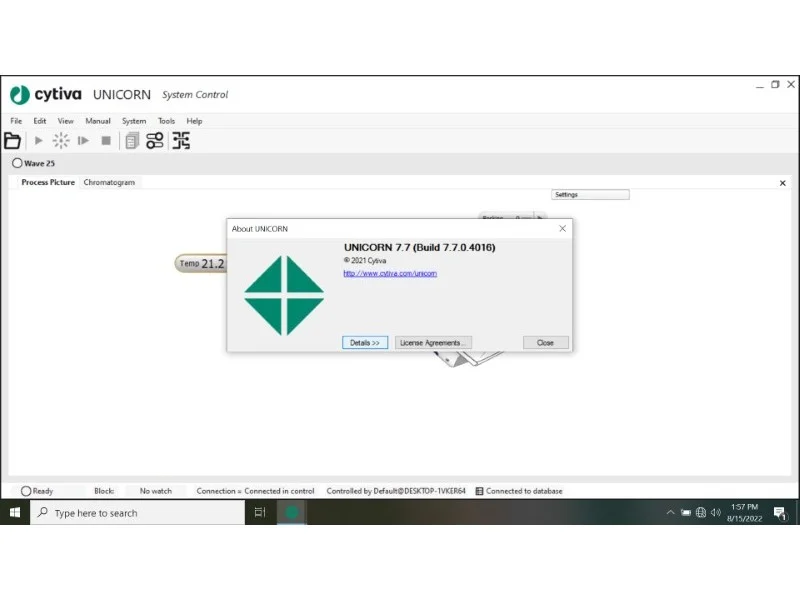This screenshot has width=800, height=600.
Task: Select the Wave 25 system indicator
Action: click(34, 163)
